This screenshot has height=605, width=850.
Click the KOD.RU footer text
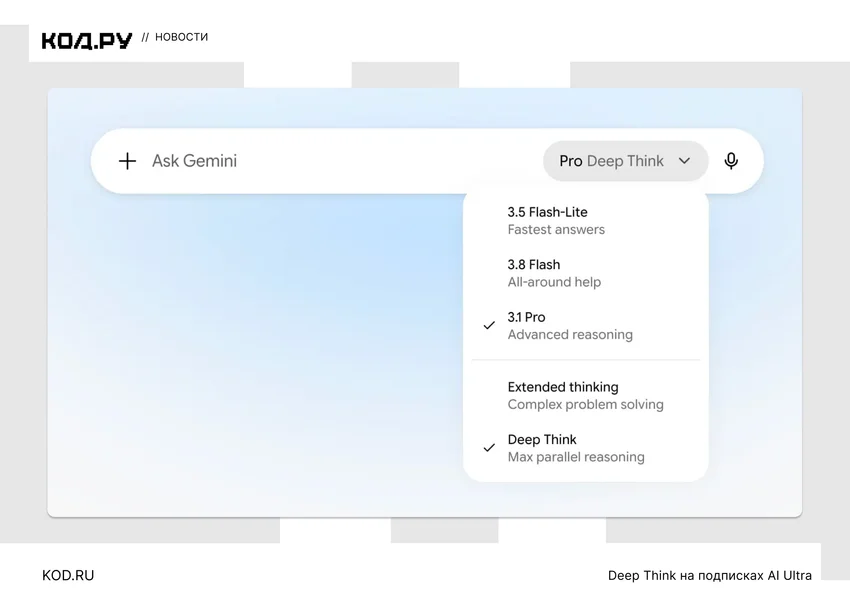pyautogui.click(x=68, y=575)
